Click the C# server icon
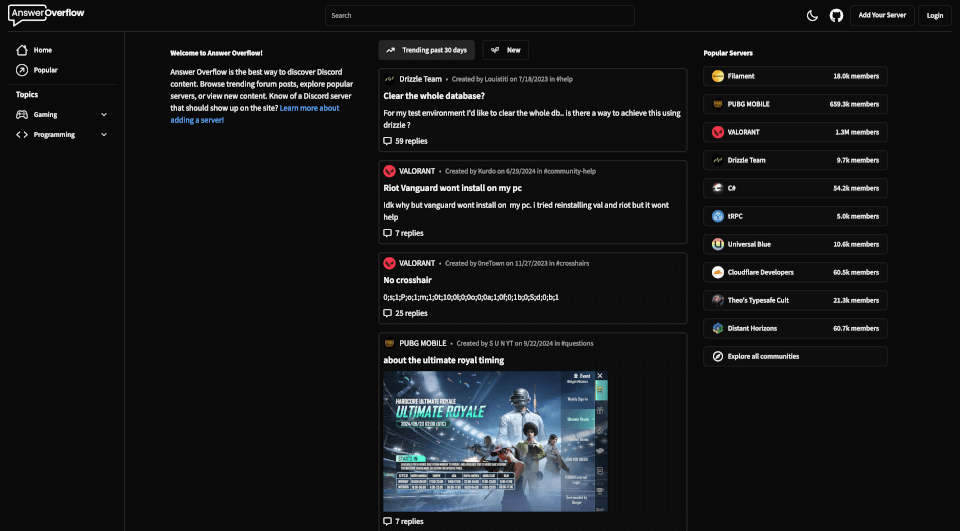 [x=718, y=189]
